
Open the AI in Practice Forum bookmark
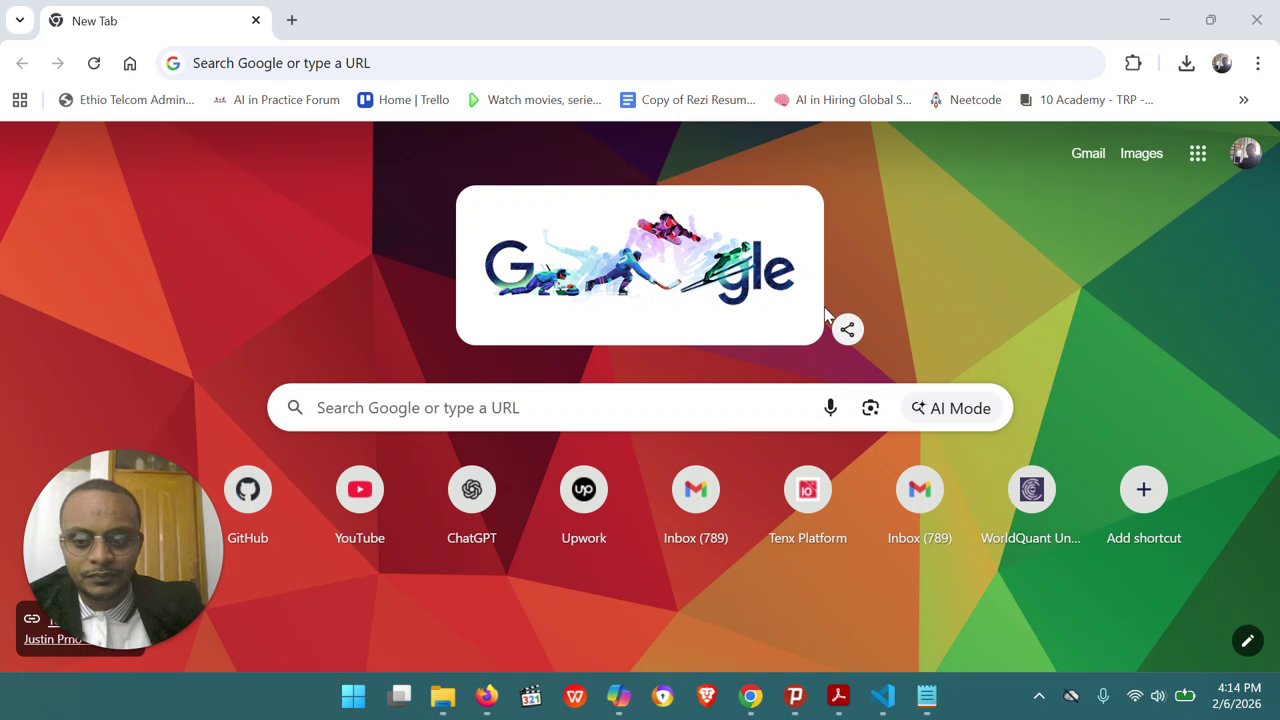[x=277, y=100]
